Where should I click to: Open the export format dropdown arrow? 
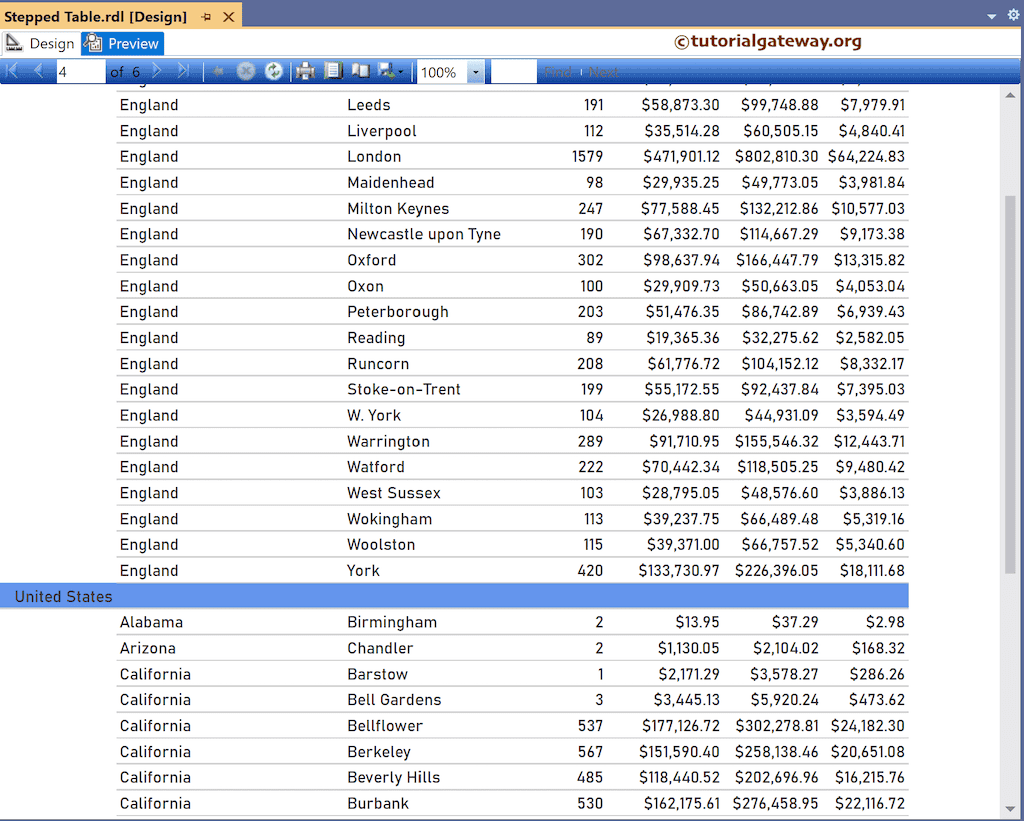coord(401,71)
